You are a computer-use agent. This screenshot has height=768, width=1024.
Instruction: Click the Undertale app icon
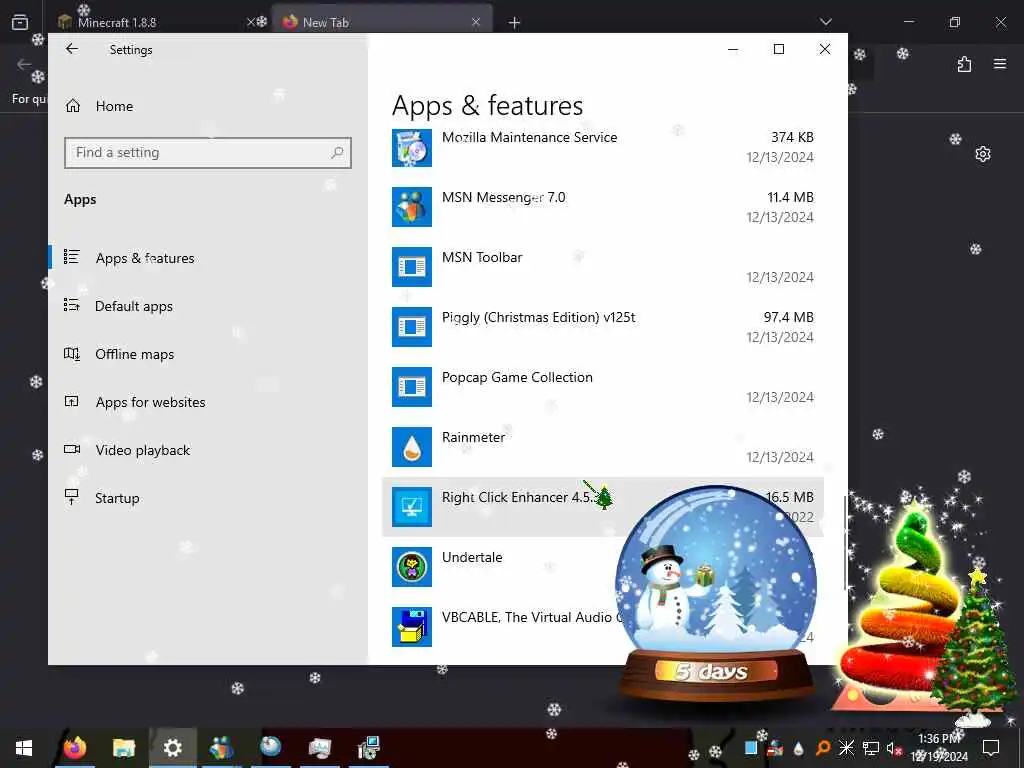(x=411, y=567)
